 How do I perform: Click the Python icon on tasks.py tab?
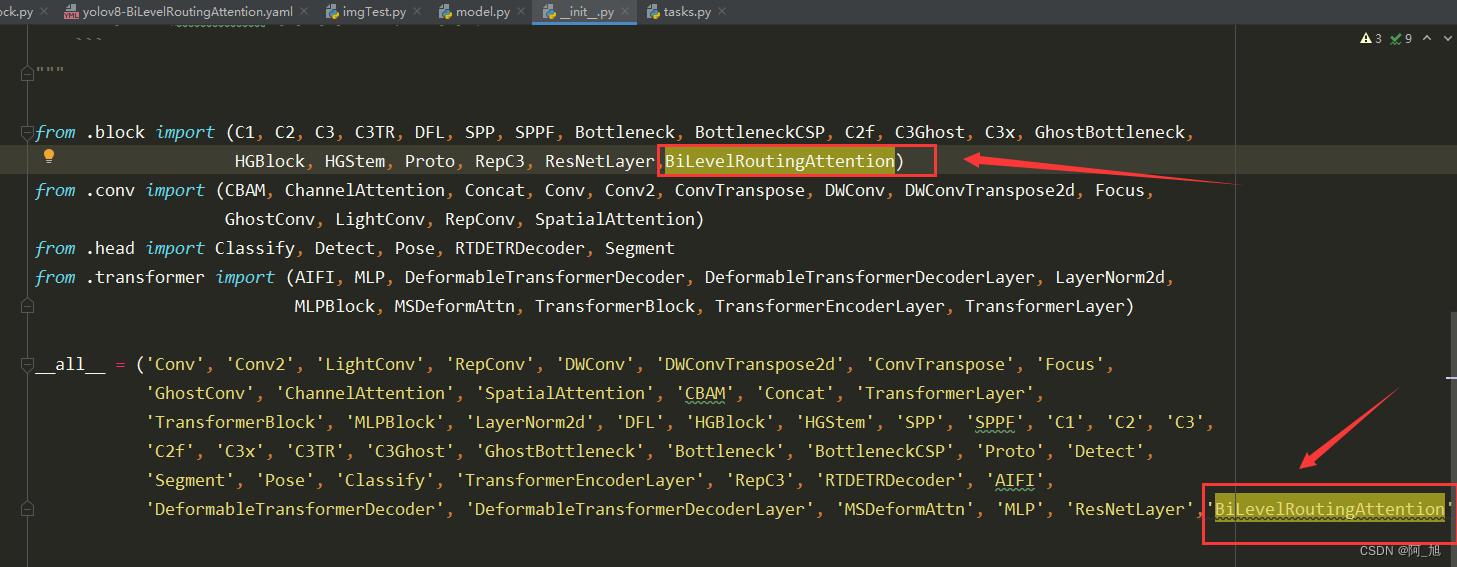(x=653, y=12)
